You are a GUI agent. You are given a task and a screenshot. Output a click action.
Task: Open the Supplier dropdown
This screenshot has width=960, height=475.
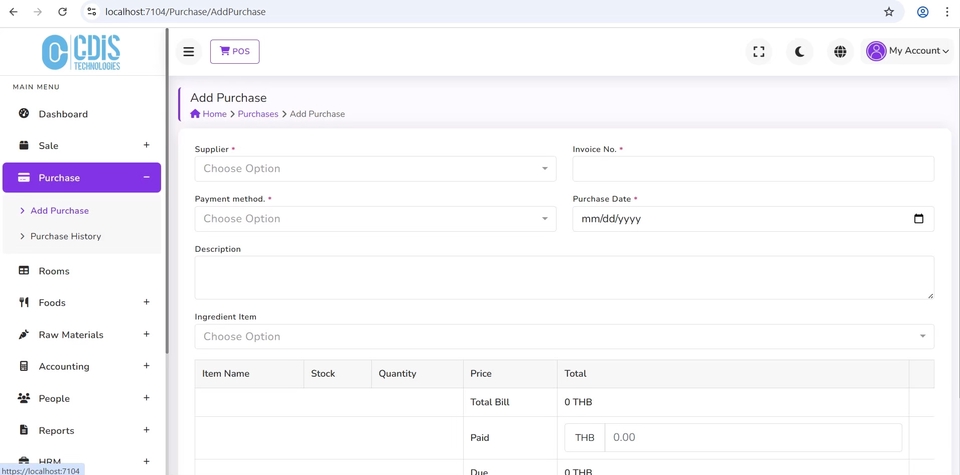click(x=375, y=169)
